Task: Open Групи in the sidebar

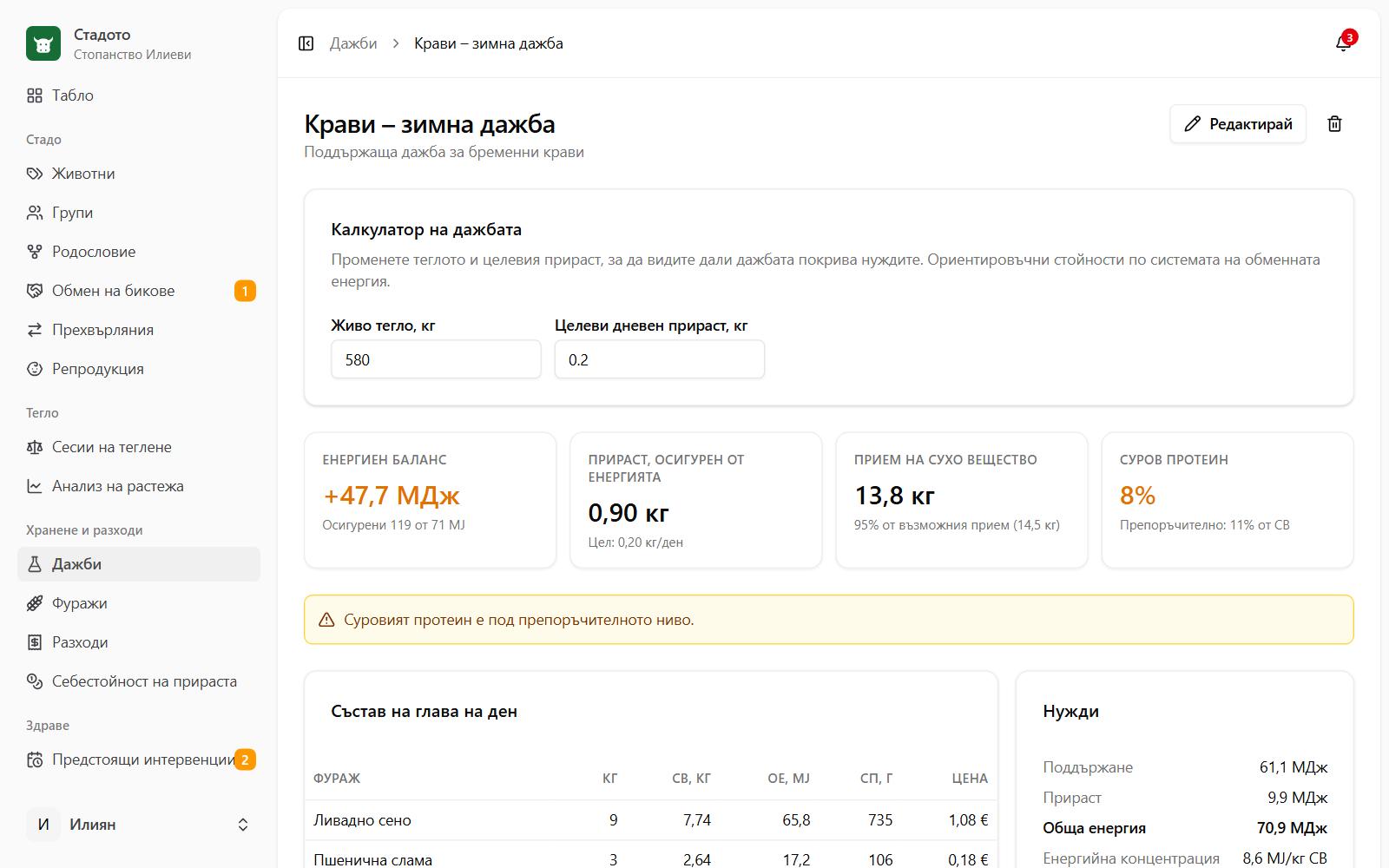Action: [x=139, y=213]
